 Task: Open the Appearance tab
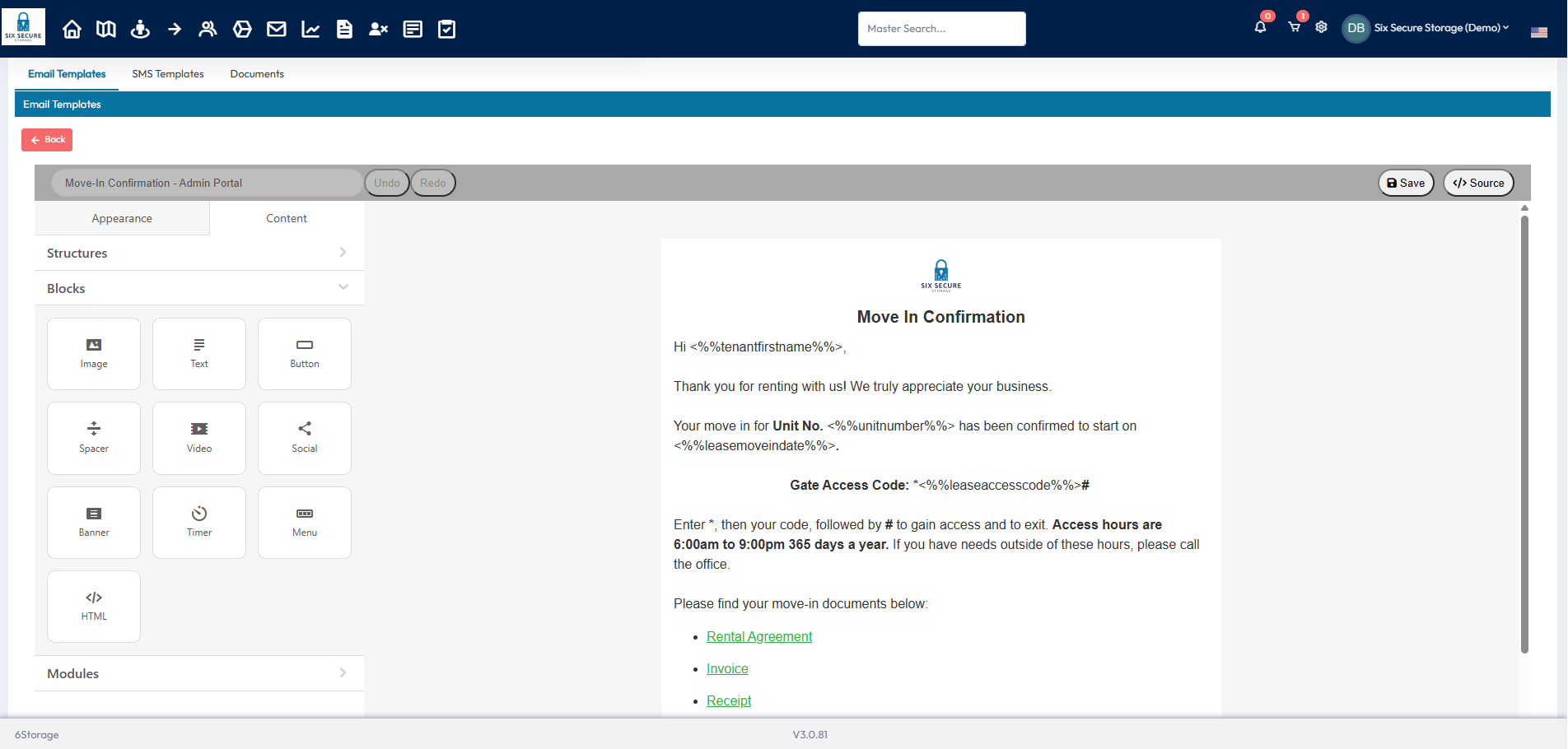(x=122, y=218)
